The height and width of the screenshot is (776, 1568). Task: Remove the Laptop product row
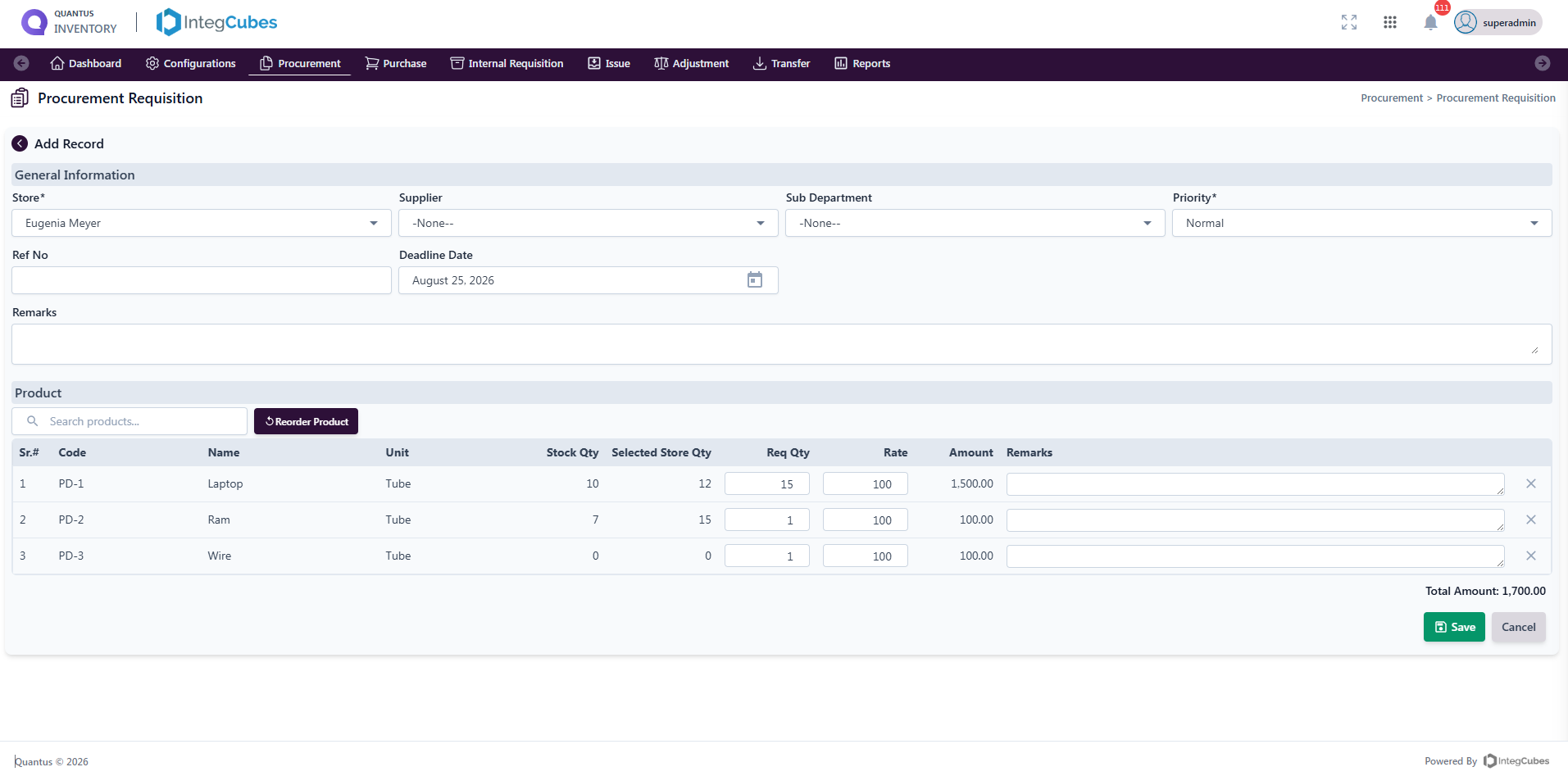coord(1531,483)
